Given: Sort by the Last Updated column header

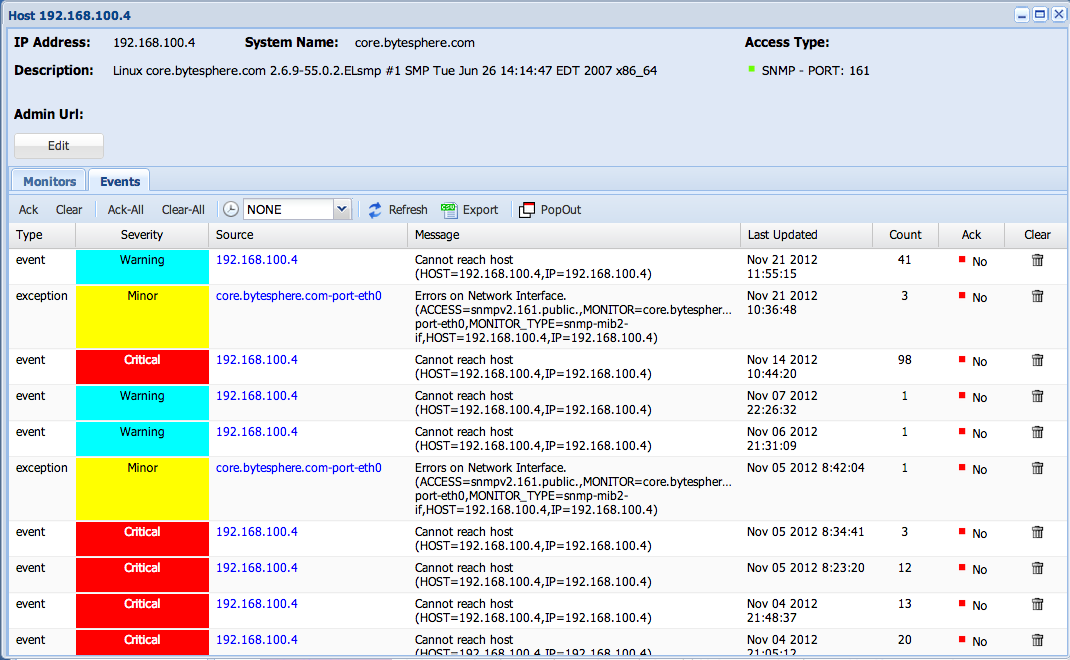Looking at the screenshot, I should pyautogui.click(x=782, y=235).
